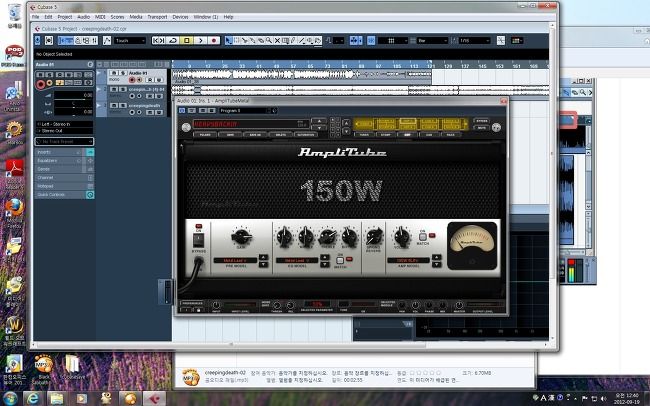Open the Project menu
This screenshot has height=406, width=650.
pyautogui.click(x=64, y=17)
